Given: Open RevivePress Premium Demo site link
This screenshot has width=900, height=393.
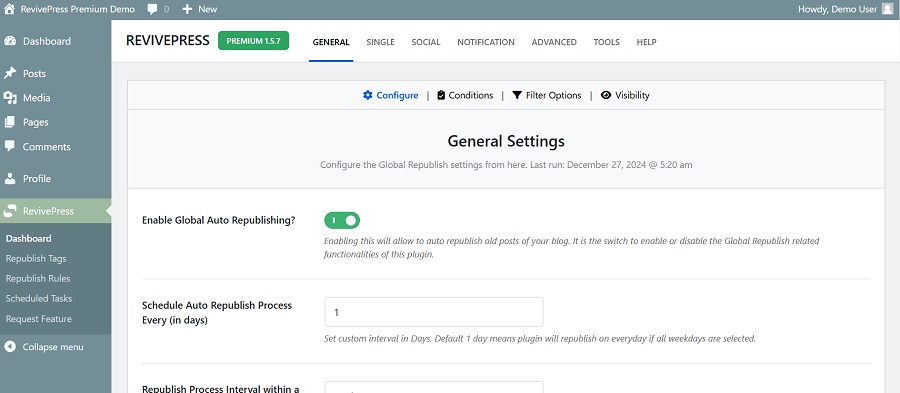Looking at the screenshot, I should pos(77,9).
